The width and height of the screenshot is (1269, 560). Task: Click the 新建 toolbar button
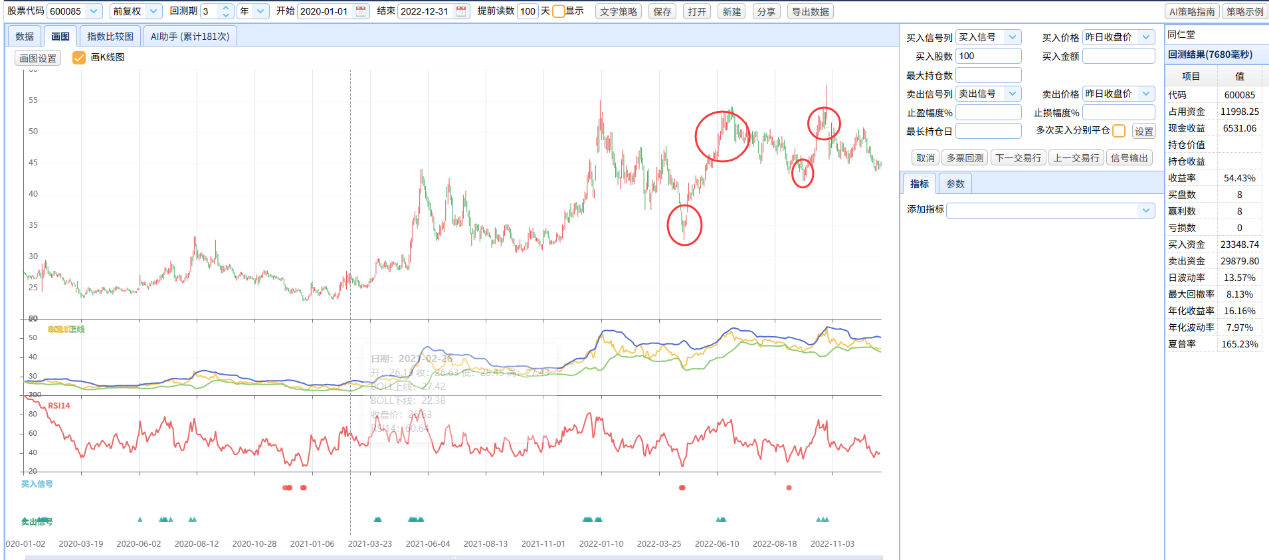point(731,11)
